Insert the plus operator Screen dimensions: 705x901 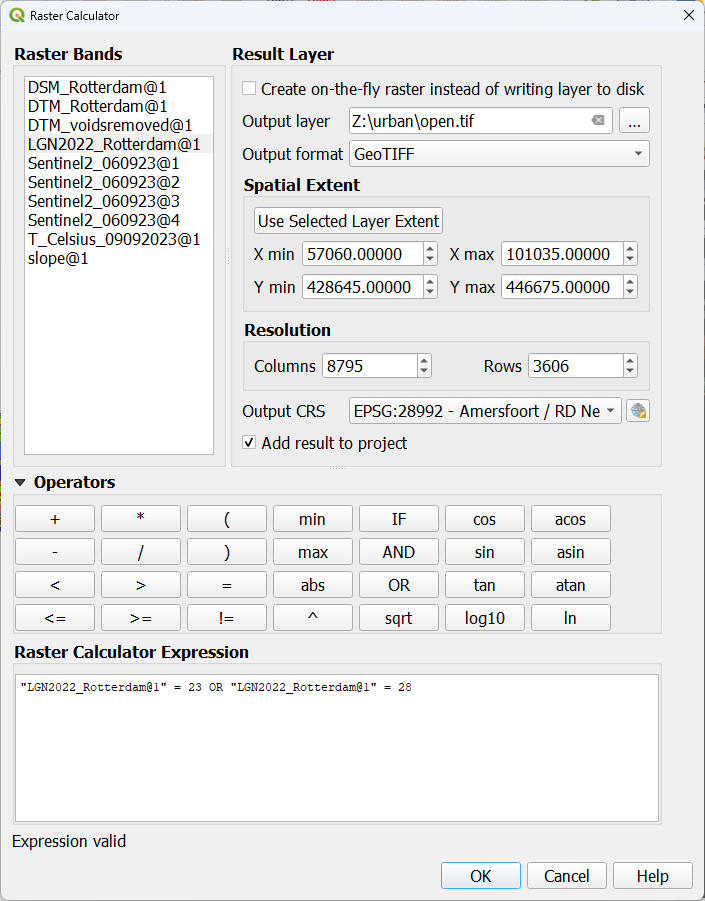pyautogui.click(x=55, y=519)
